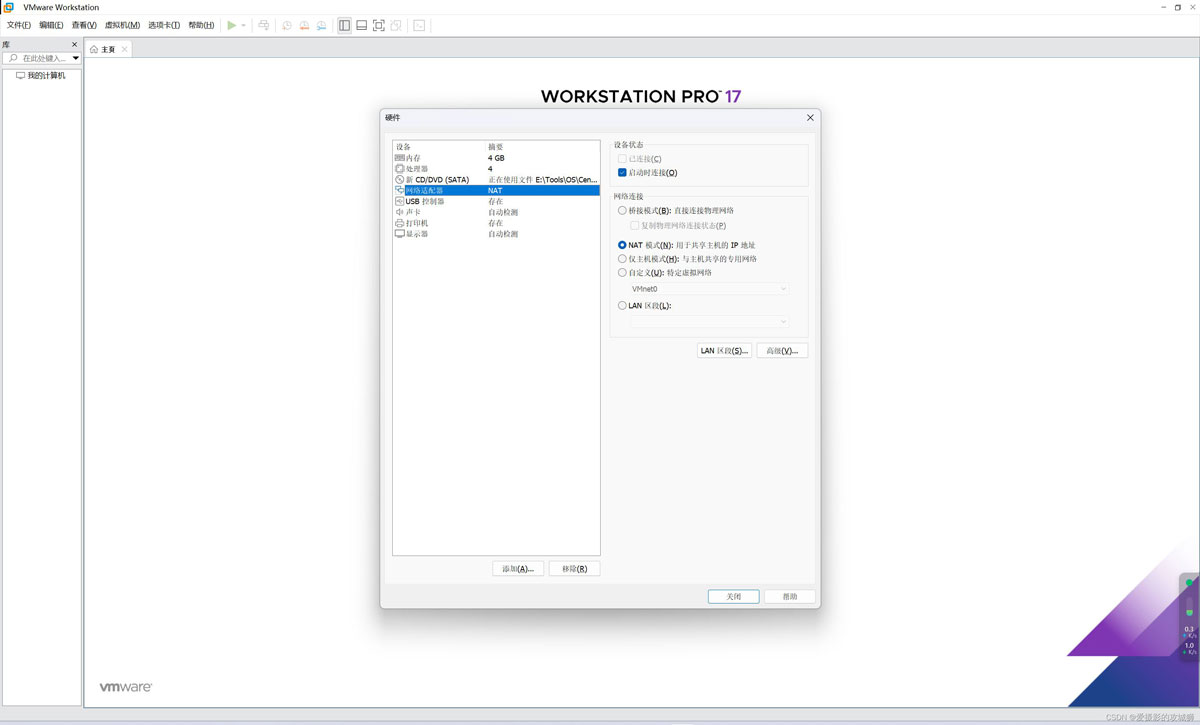Enter full screen mode icon
This screenshot has width=1200, height=725.
coord(378,25)
